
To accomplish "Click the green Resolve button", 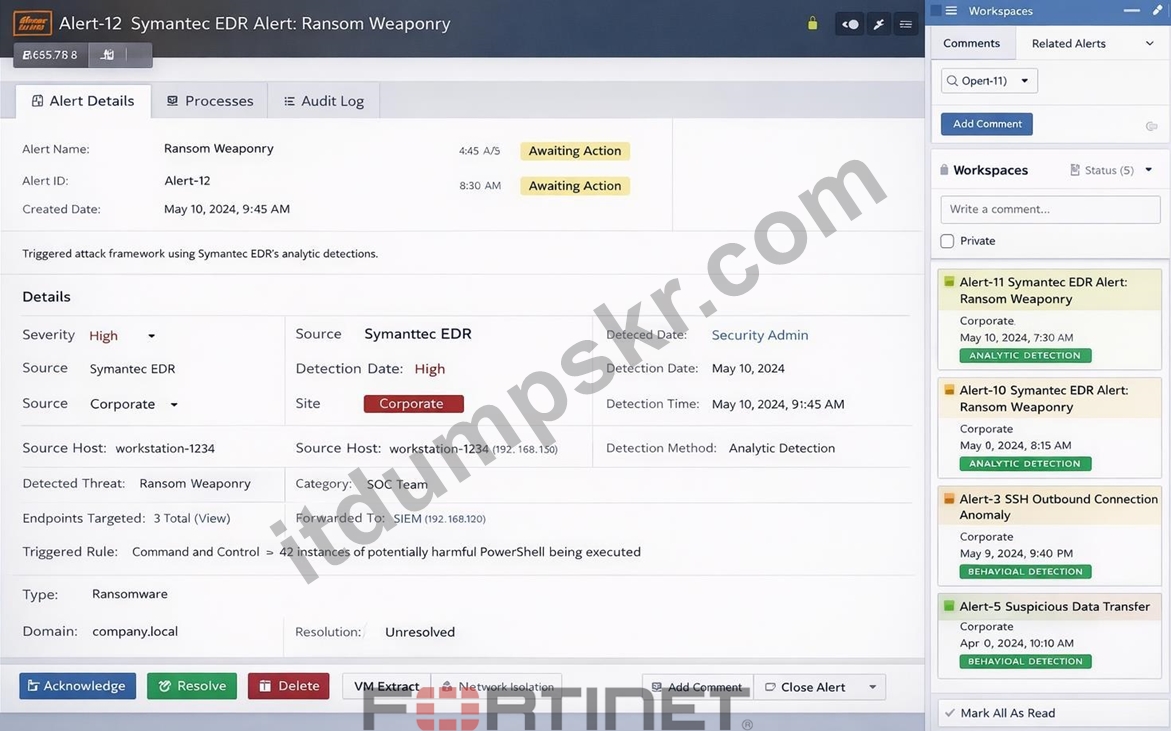I will (192, 686).
